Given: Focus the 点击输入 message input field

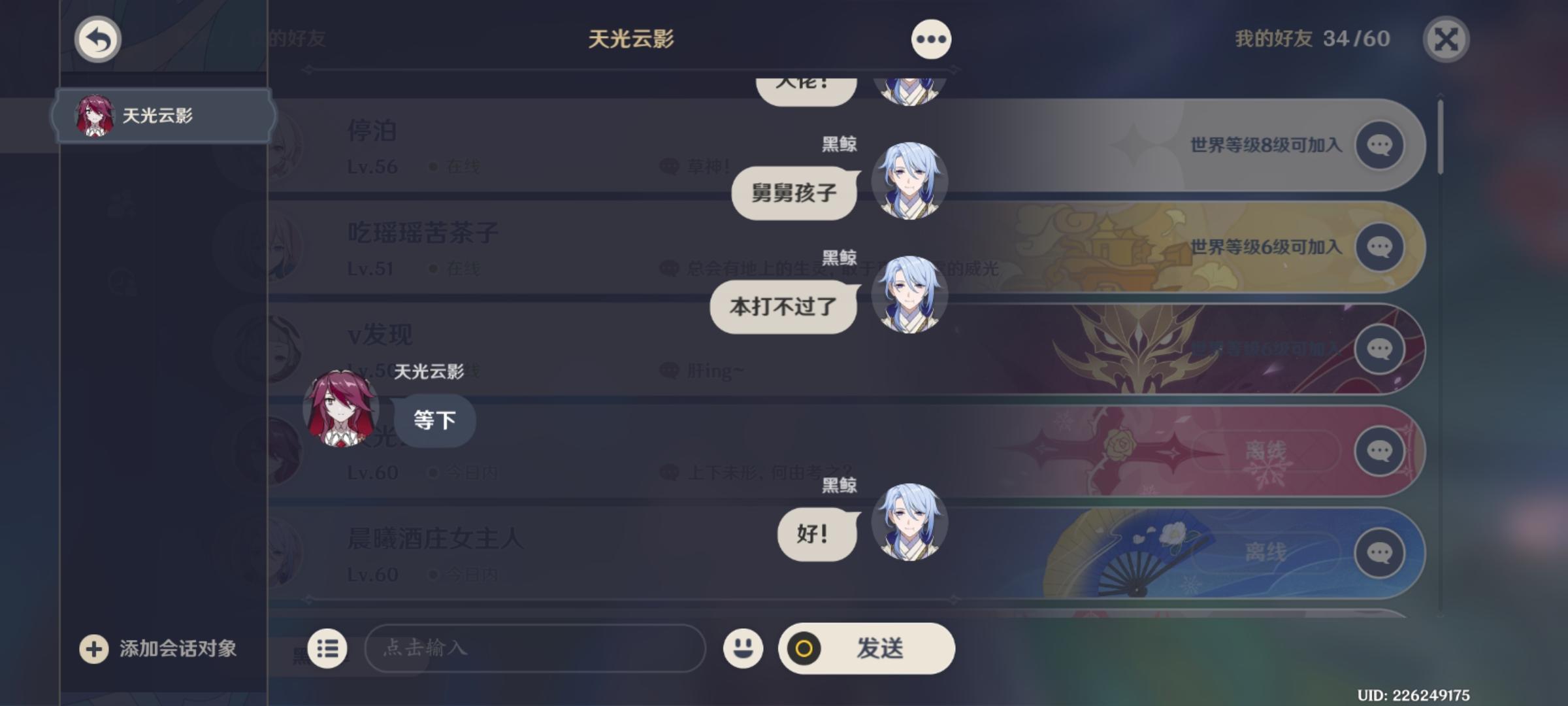Looking at the screenshot, I should coord(535,648).
